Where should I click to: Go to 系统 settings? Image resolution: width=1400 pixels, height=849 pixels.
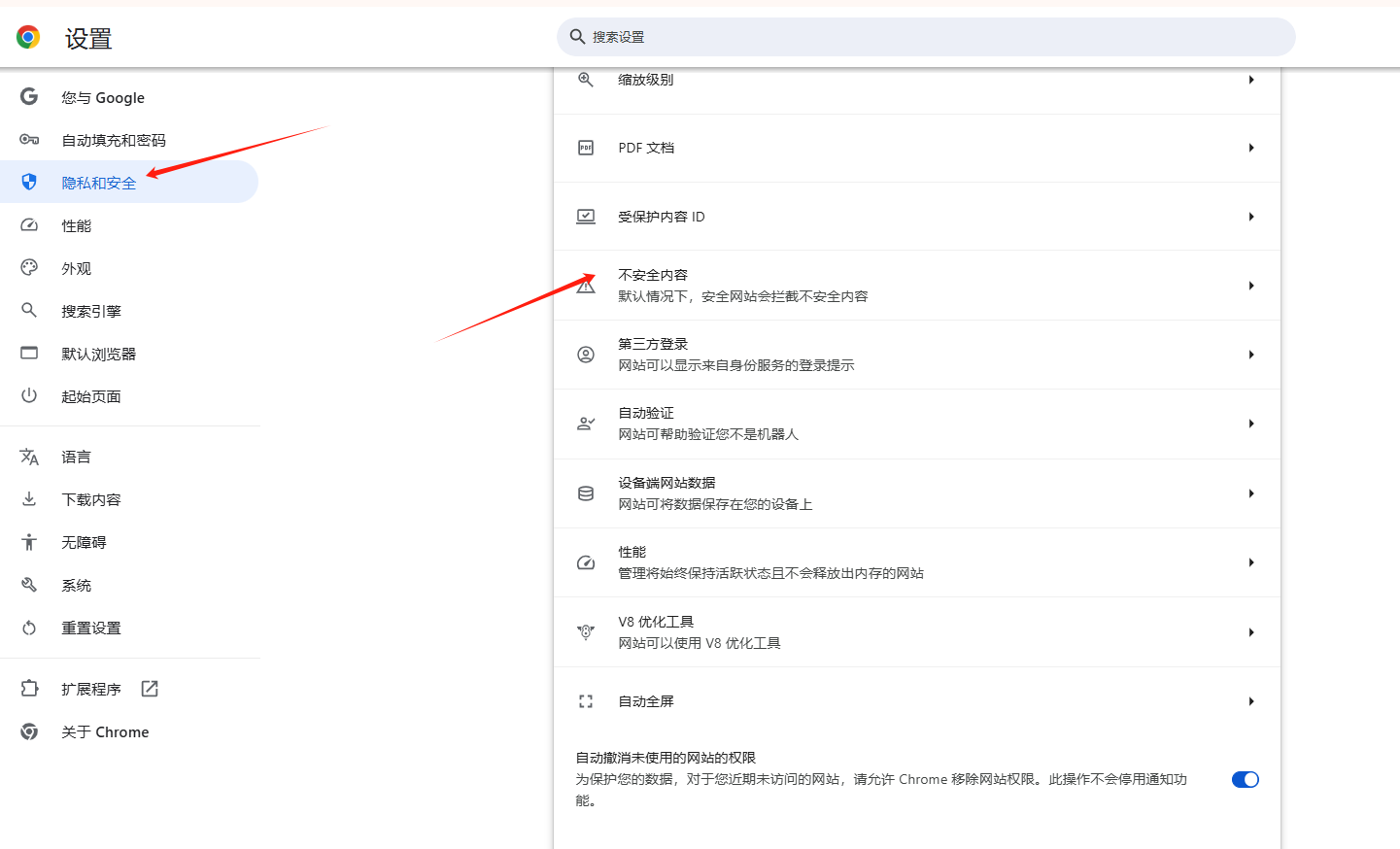(129, 585)
